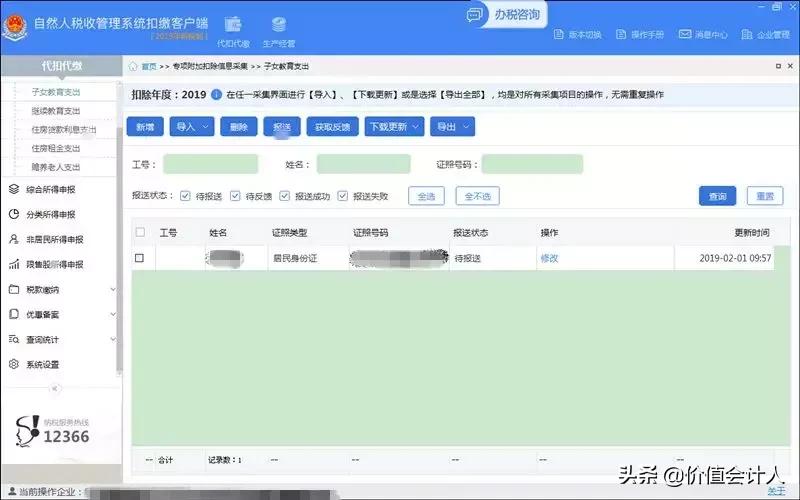The height and width of the screenshot is (500, 800).
Task: Check the table header select-all checkbox
Action: (x=140, y=232)
